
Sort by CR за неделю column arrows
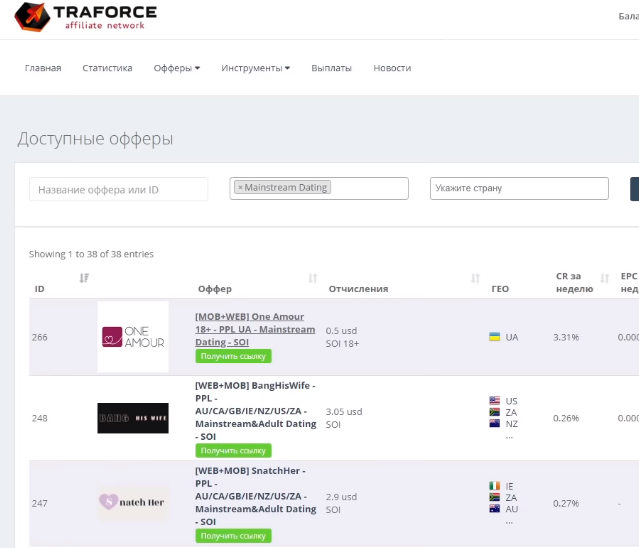click(x=604, y=278)
